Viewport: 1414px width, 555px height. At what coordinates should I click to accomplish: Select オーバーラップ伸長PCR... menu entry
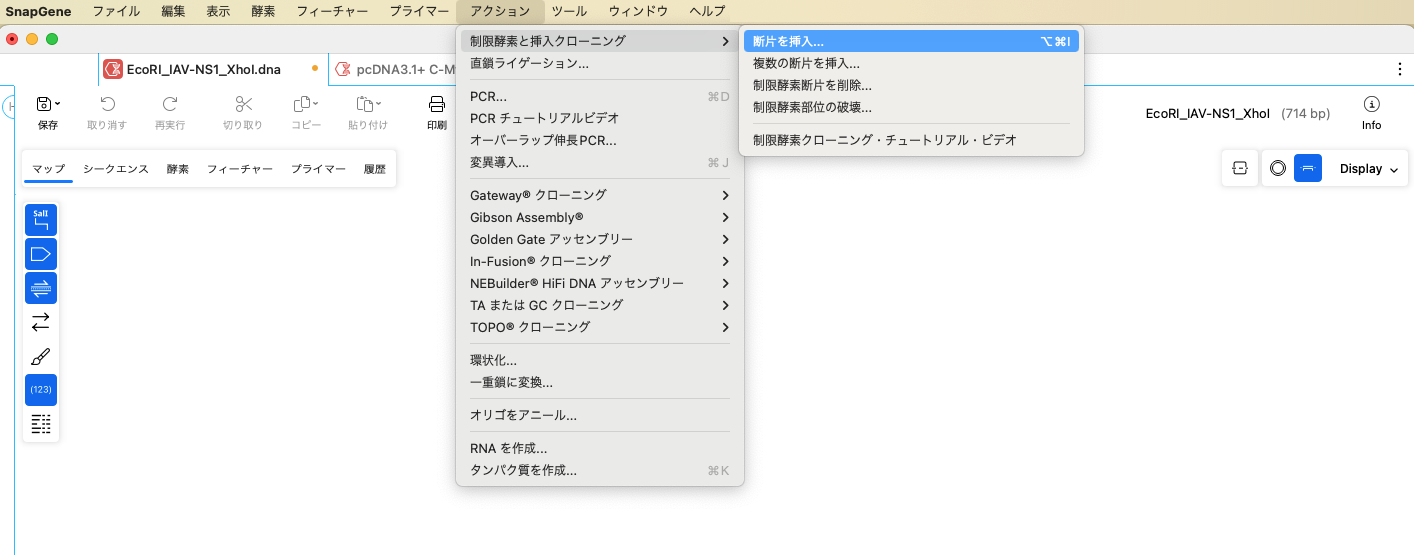click(600, 140)
